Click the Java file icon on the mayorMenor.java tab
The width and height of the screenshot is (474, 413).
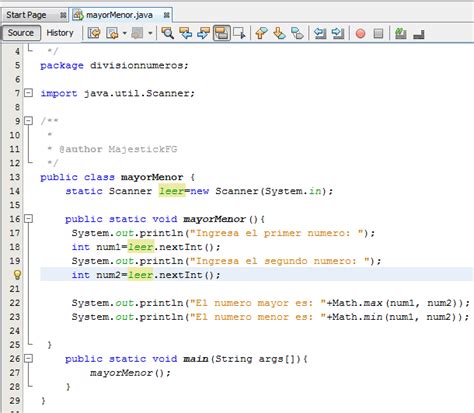pyautogui.click(x=78, y=15)
